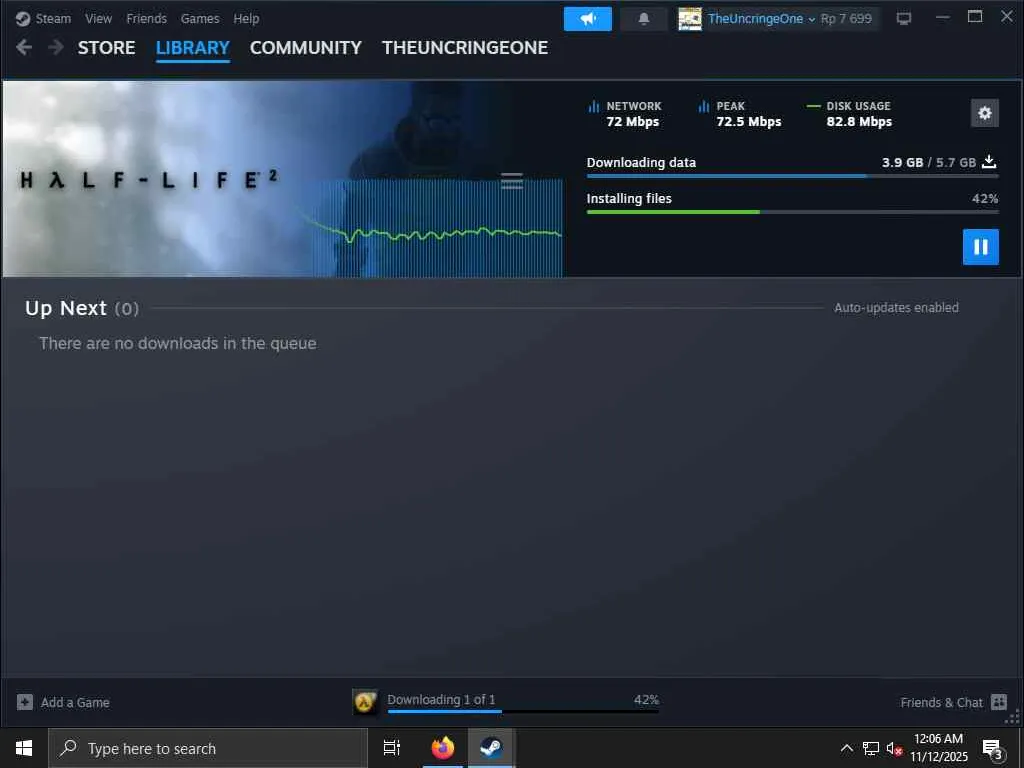
Task: Click the network tray icon
Action: coord(871,748)
